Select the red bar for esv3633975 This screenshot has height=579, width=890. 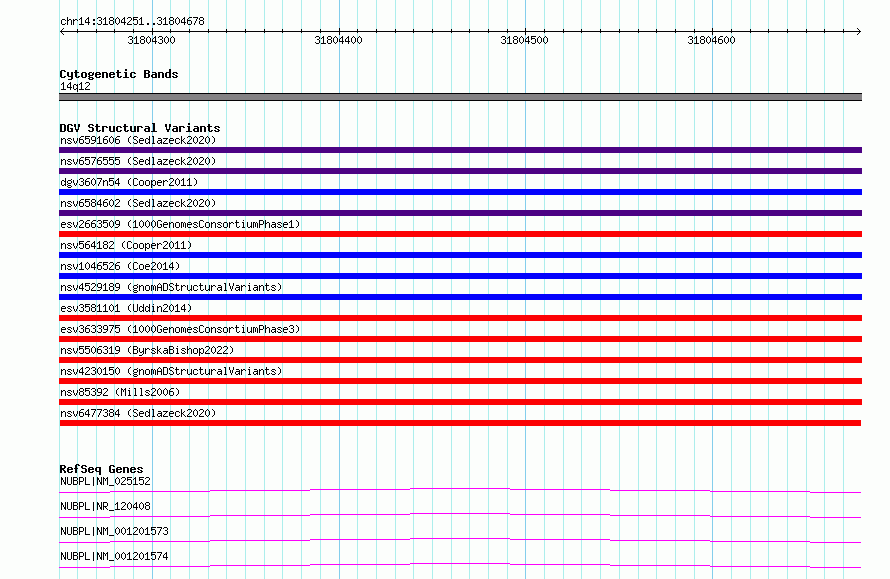pyautogui.click(x=460, y=339)
